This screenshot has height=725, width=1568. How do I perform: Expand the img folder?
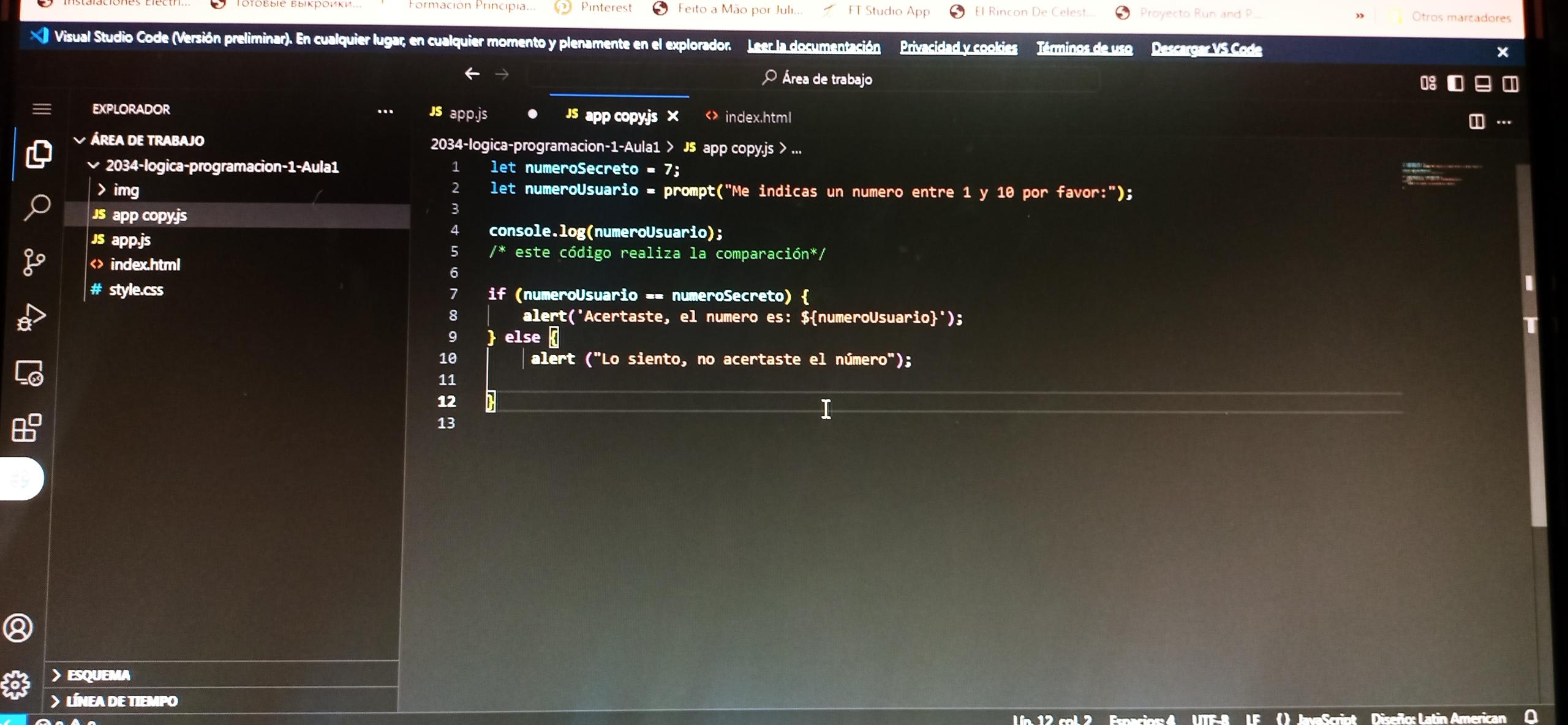pyautogui.click(x=119, y=190)
